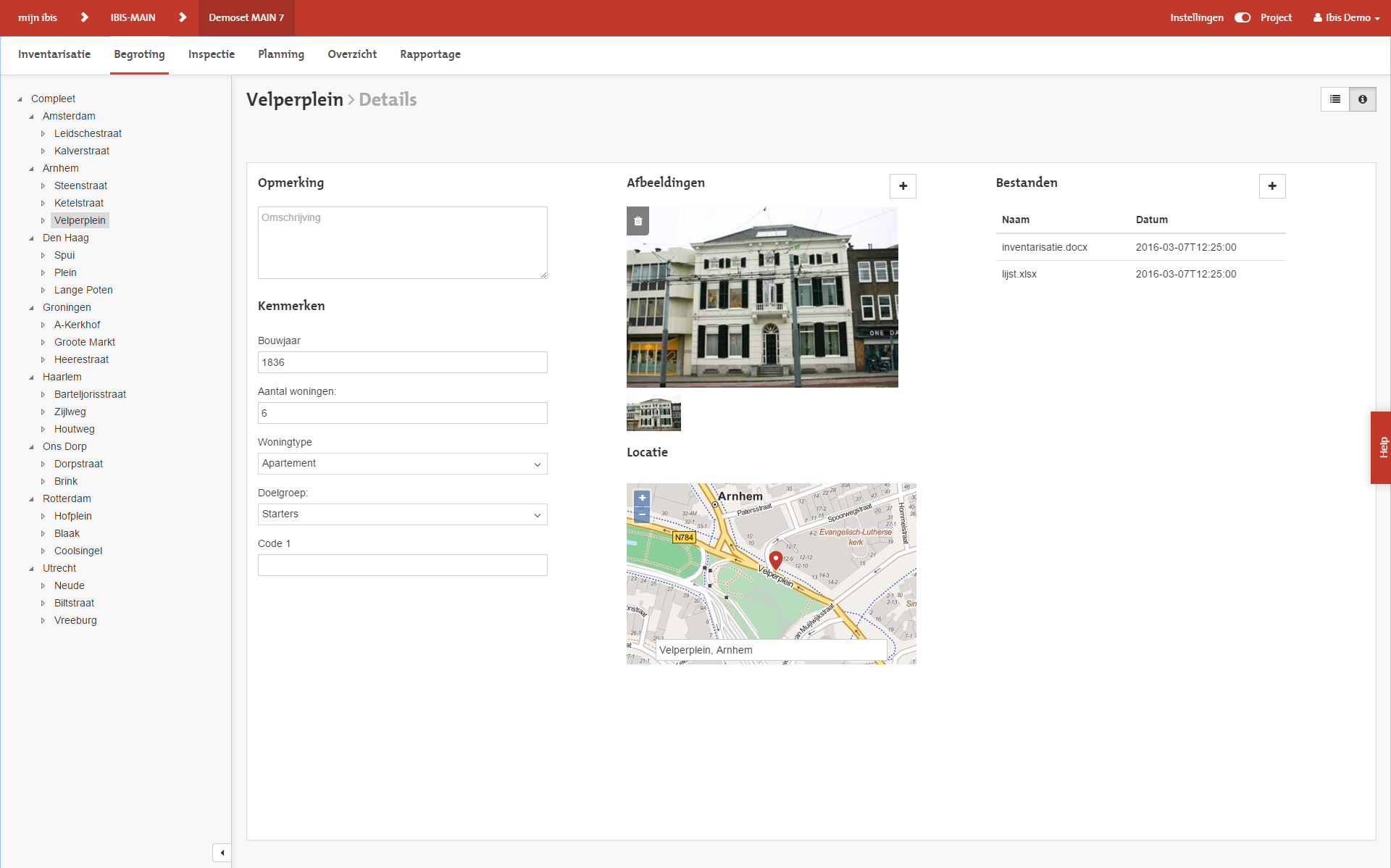Add a new file under Bestanden
1391x868 pixels.
point(1272,186)
